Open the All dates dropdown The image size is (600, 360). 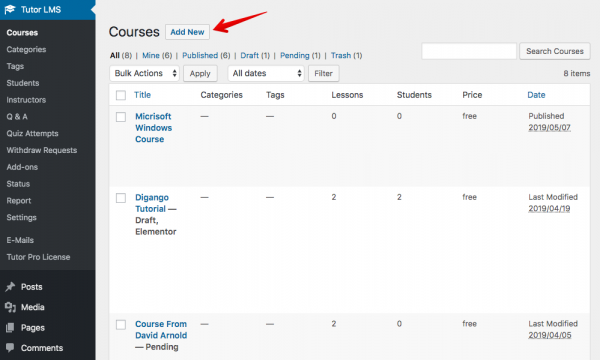[x=266, y=73]
